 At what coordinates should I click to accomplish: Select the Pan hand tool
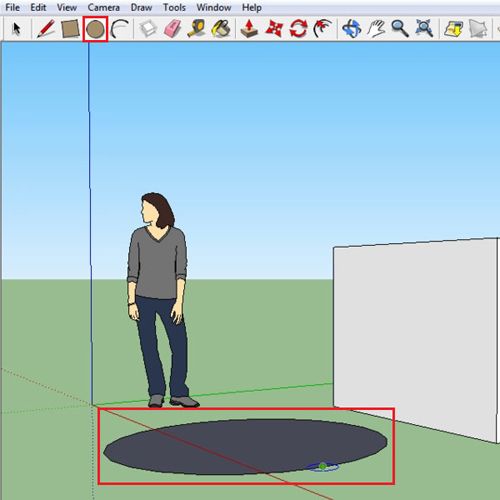point(376,29)
